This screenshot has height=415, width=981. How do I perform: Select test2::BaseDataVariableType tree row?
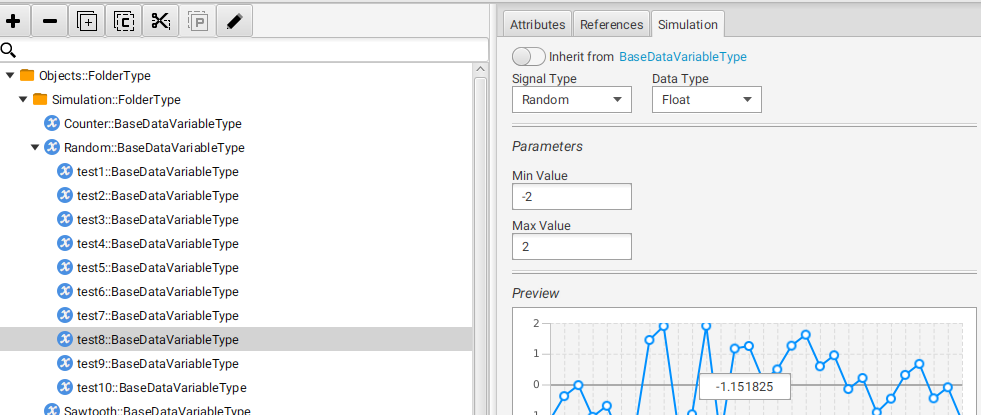click(236, 195)
